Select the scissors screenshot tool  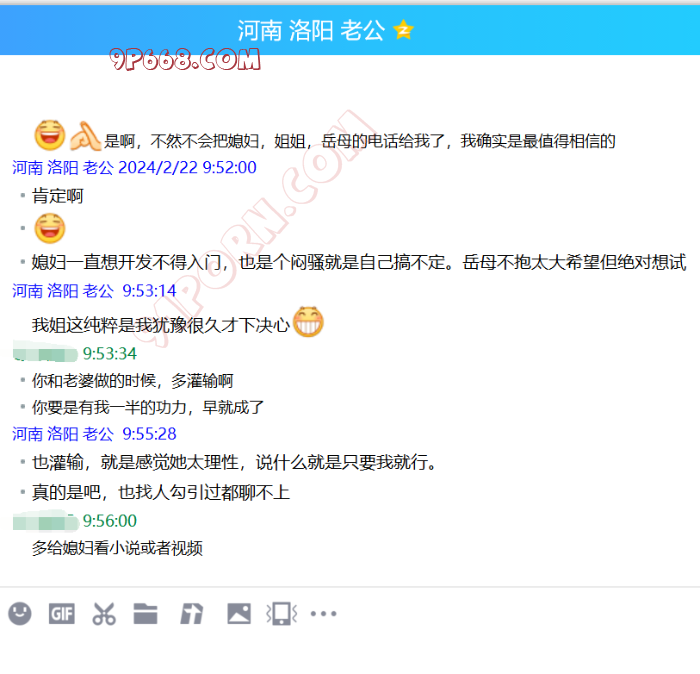(x=104, y=613)
